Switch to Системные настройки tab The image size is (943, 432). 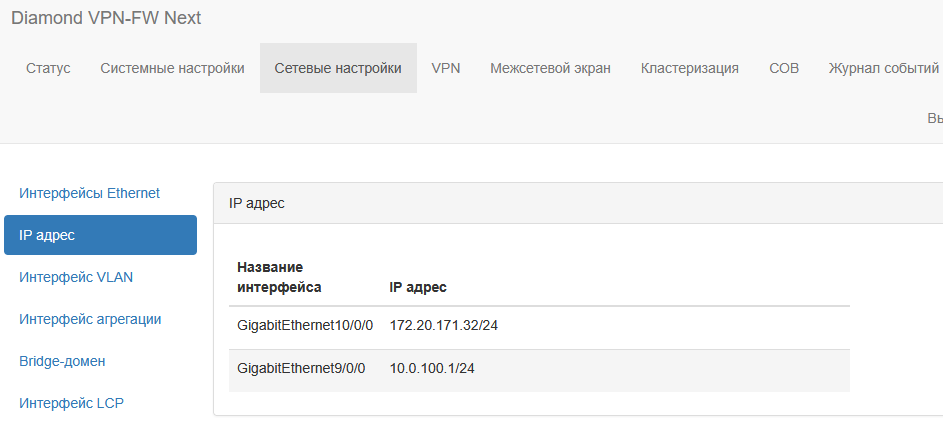click(173, 68)
